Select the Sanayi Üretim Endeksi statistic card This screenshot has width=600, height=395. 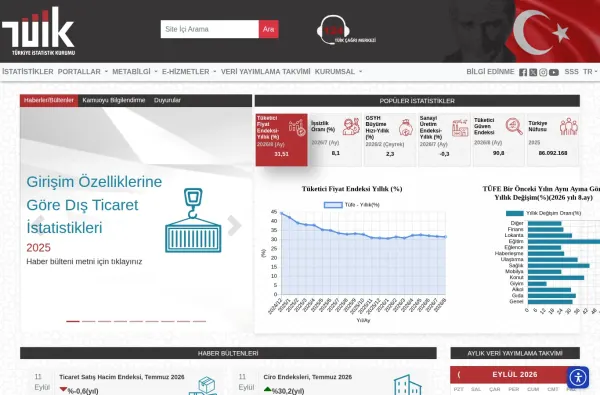click(x=444, y=140)
